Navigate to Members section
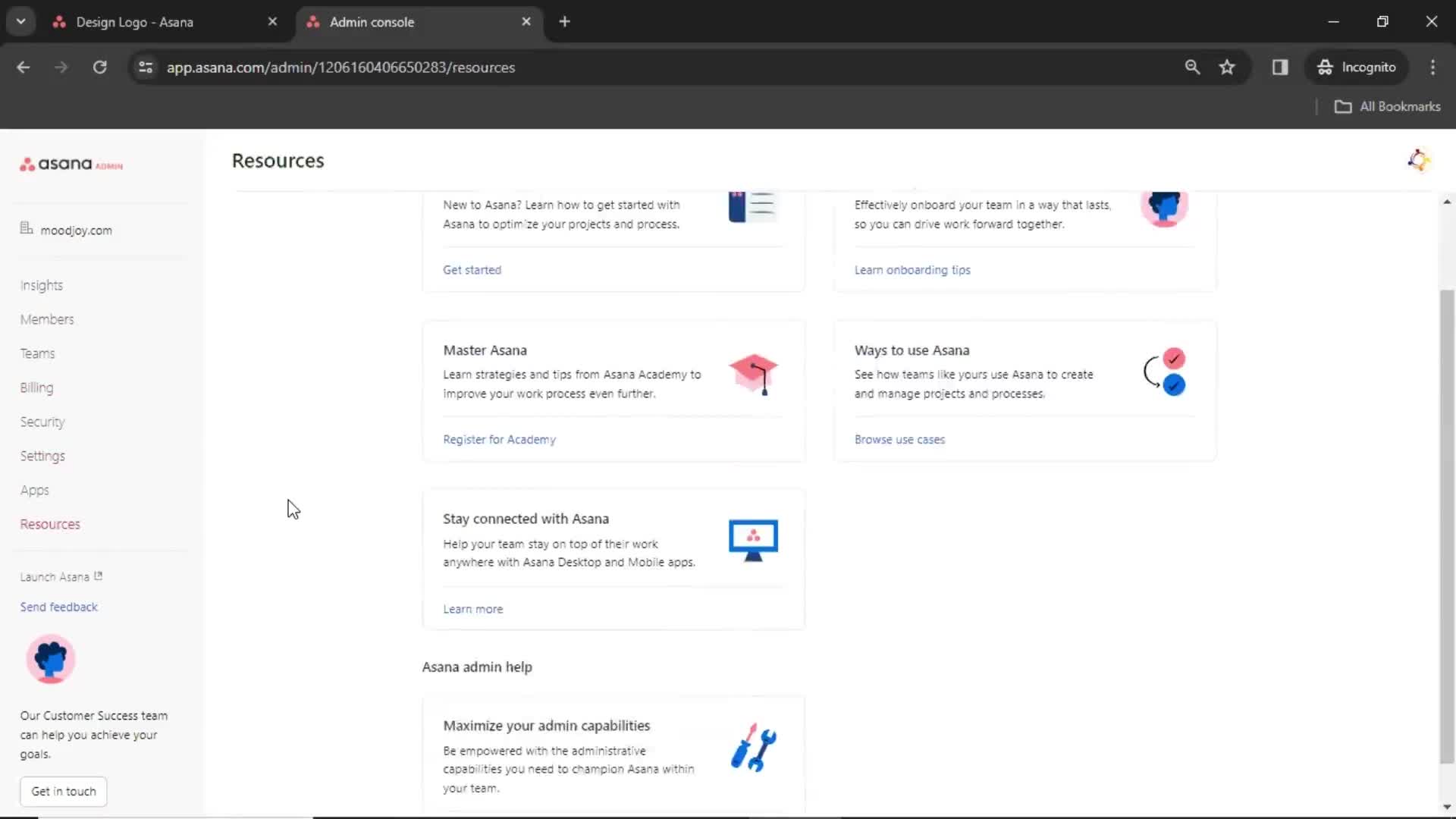Viewport: 1456px width, 819px height. click(47, 319)
